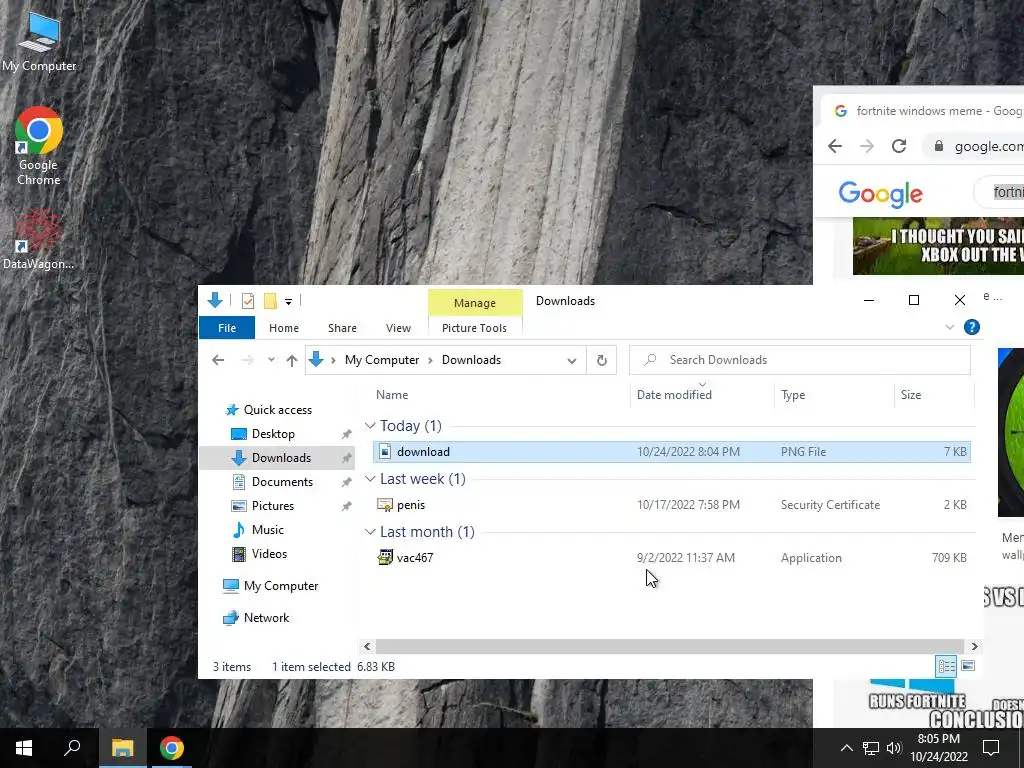The height and width of the screenshot is (768, 1024).
Task: Switch to the Home ribbon tab
Action: pos(283,328)
